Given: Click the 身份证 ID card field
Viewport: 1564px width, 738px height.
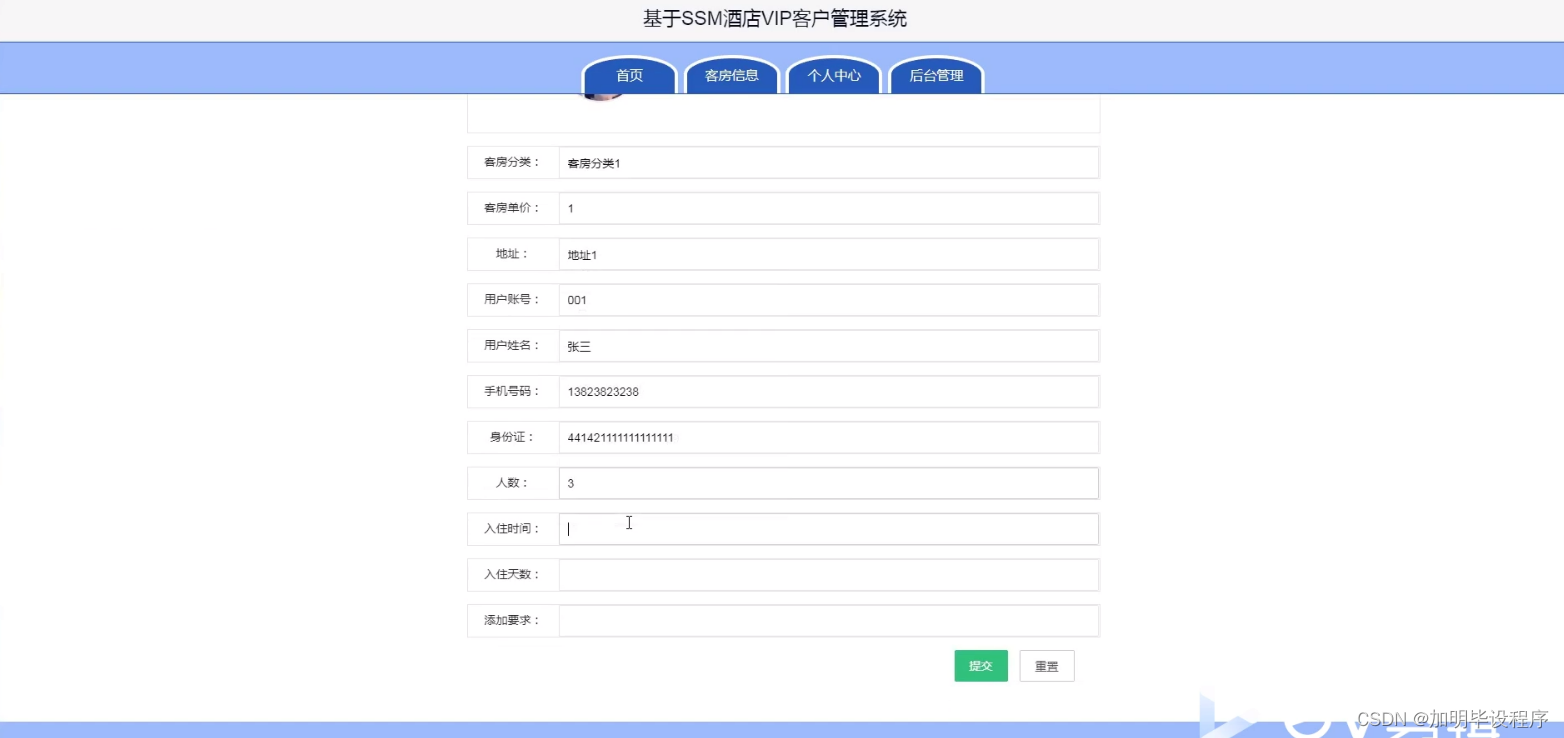Looking at the screenshot, I should coord(828,437).
